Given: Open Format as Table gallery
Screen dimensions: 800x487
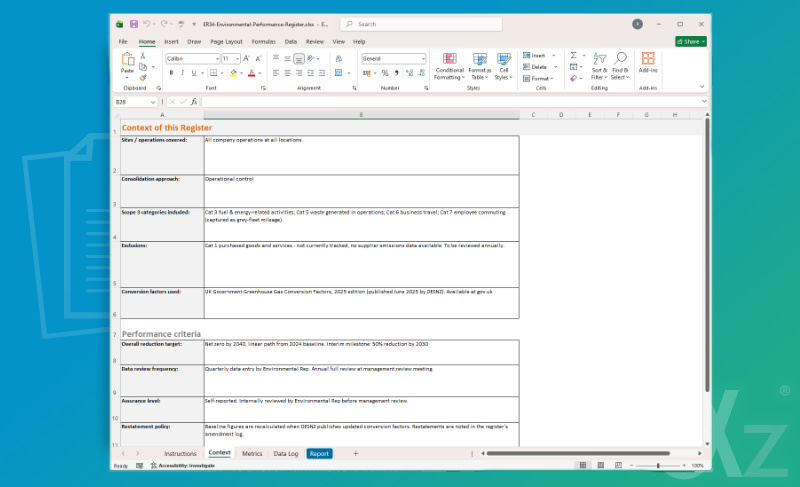Looking at the screenshot, I should [480, 66].
